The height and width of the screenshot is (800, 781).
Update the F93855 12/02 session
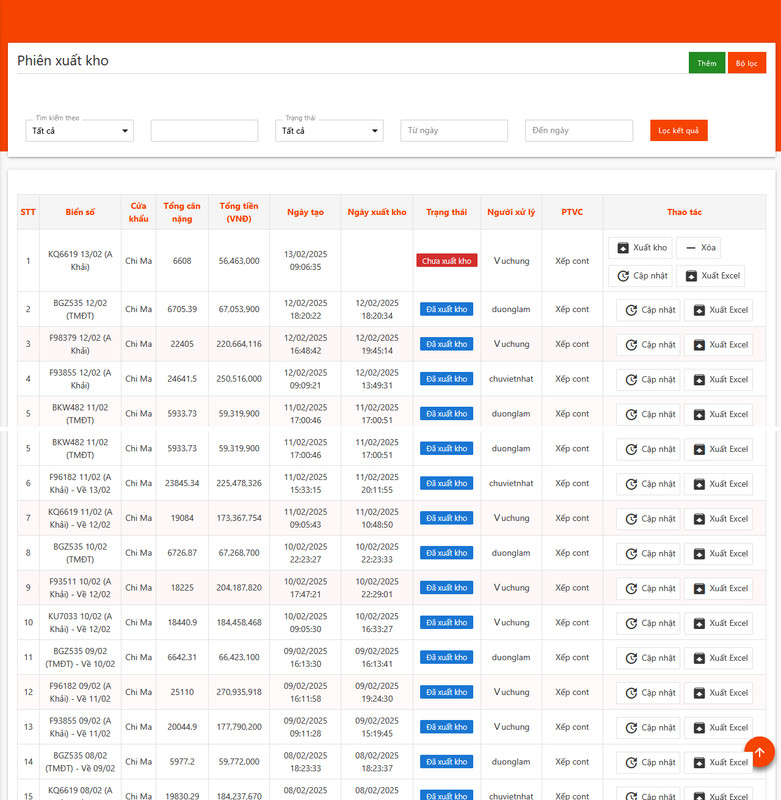click(x=648, y=380)
